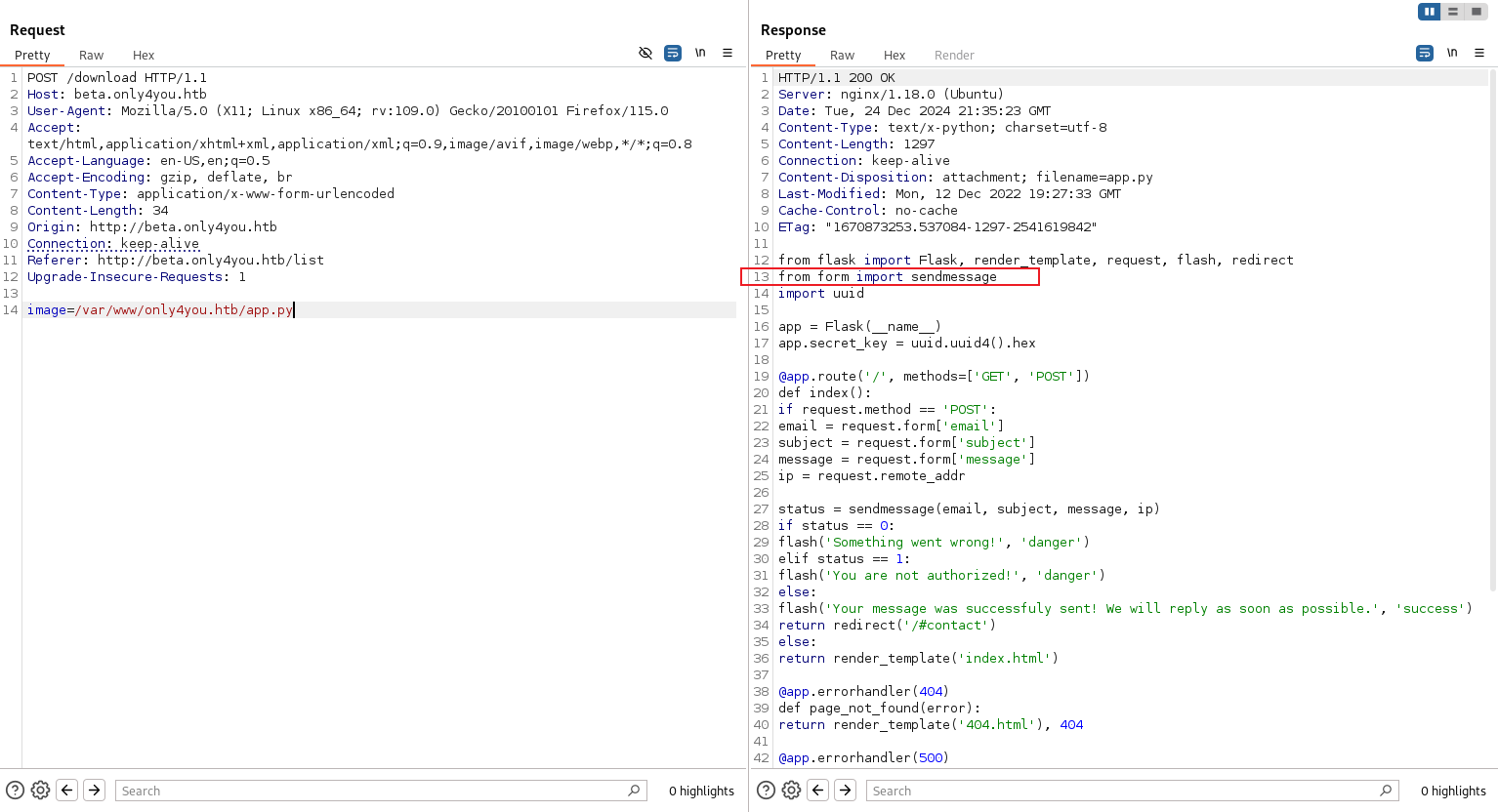Click the Response vertical scrollbar
The height and width of the screenshot is (812, 1498).
(x=1493, y=330)
